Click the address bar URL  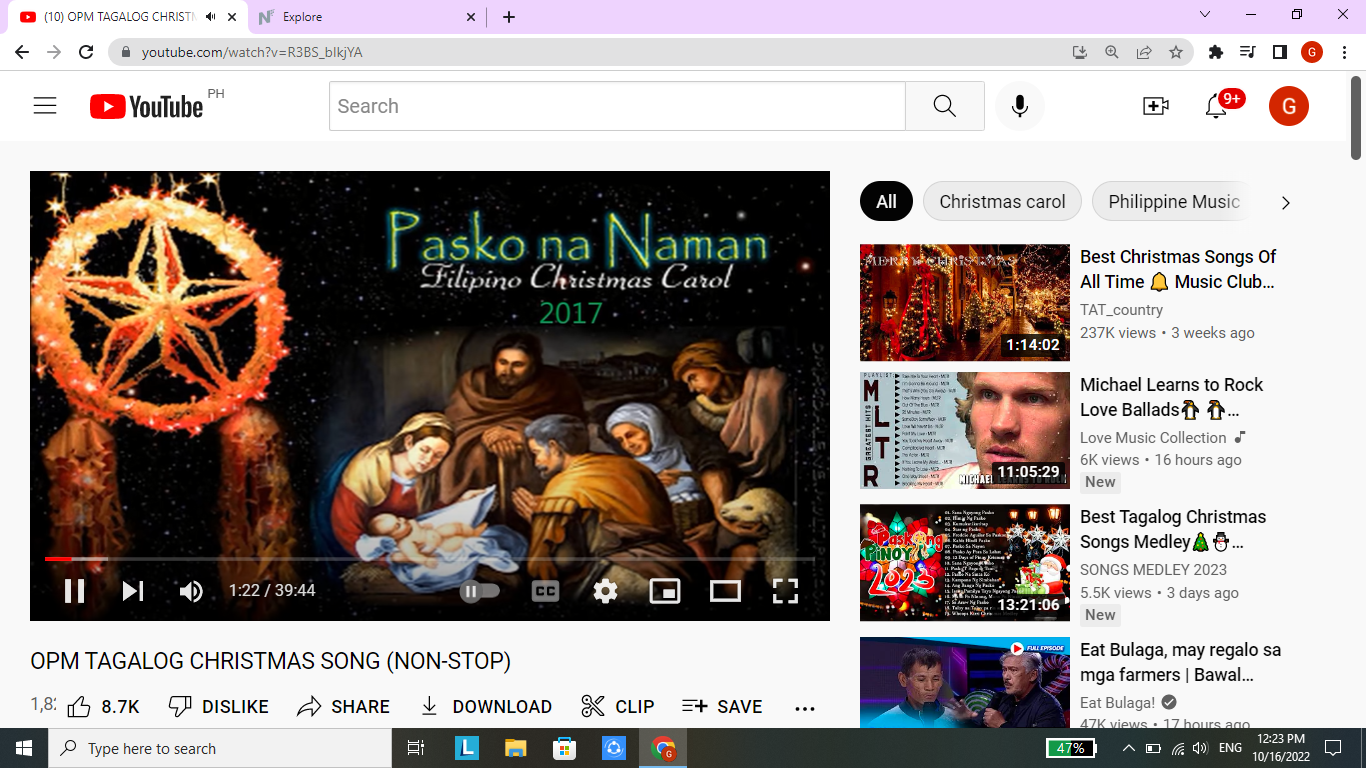[x=252, y=52]
